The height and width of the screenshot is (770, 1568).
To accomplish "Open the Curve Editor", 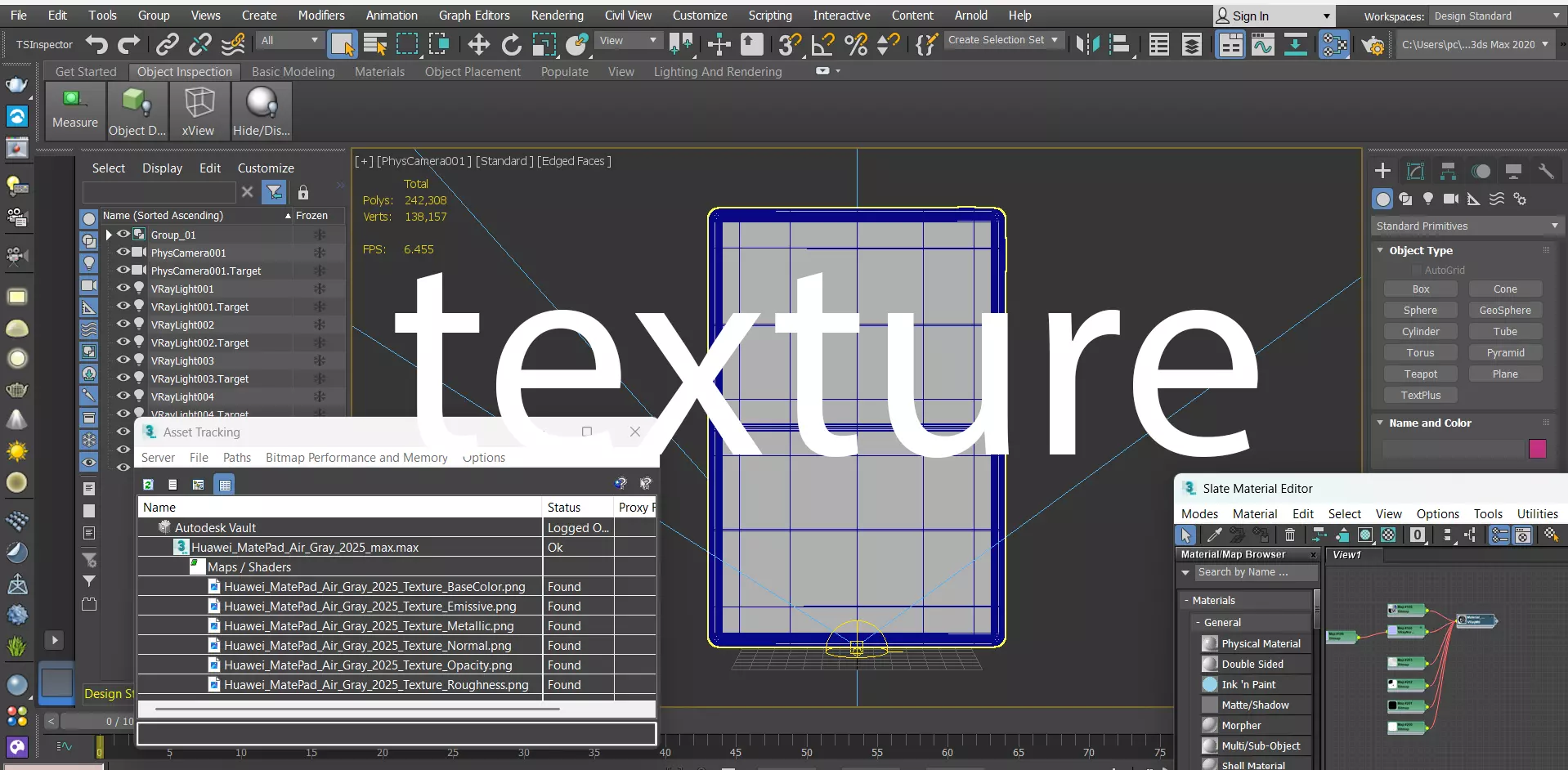I will [x=1263, y=44].
